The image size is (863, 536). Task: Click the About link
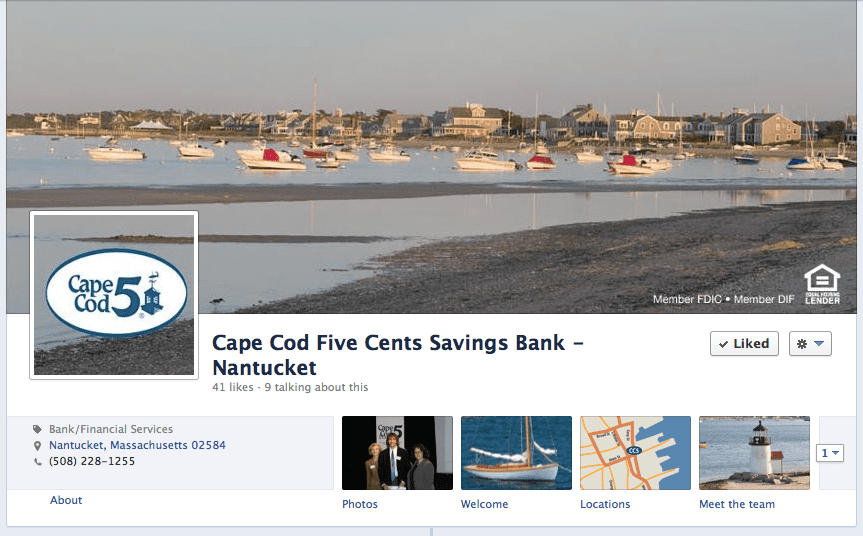66,500
